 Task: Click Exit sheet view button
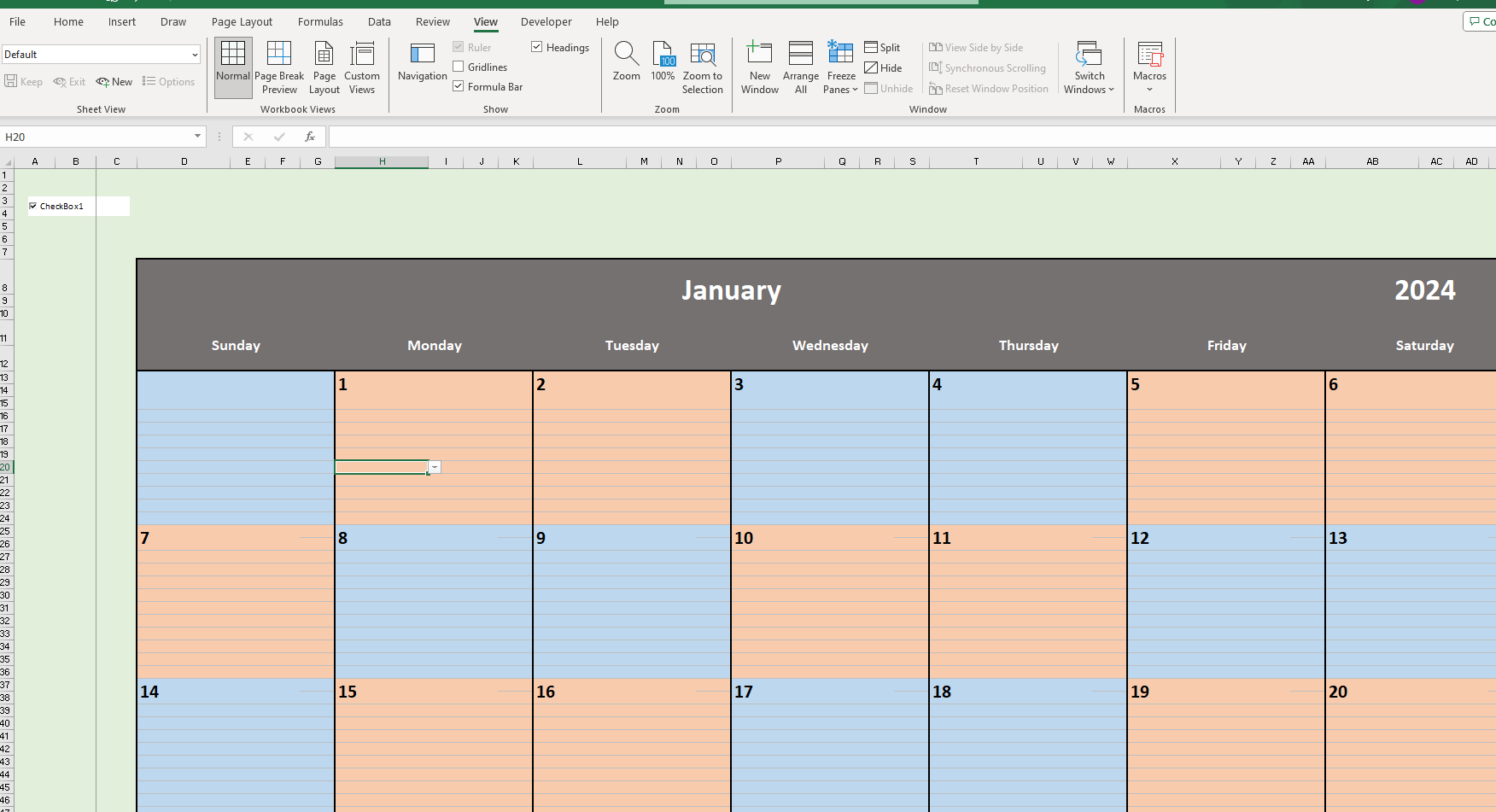(x=69, y=82)
